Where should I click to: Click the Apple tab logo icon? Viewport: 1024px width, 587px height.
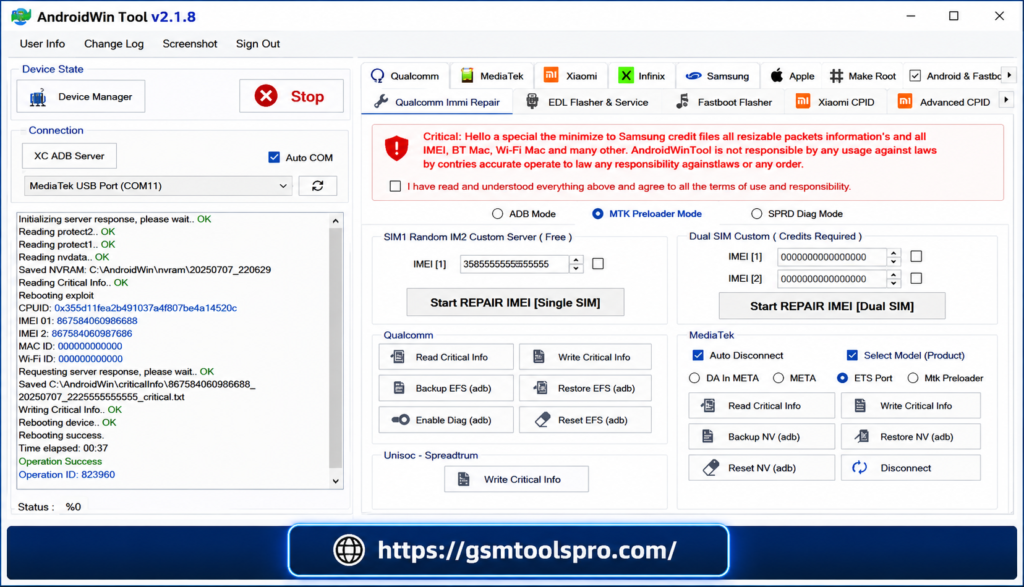pos(776,76)
